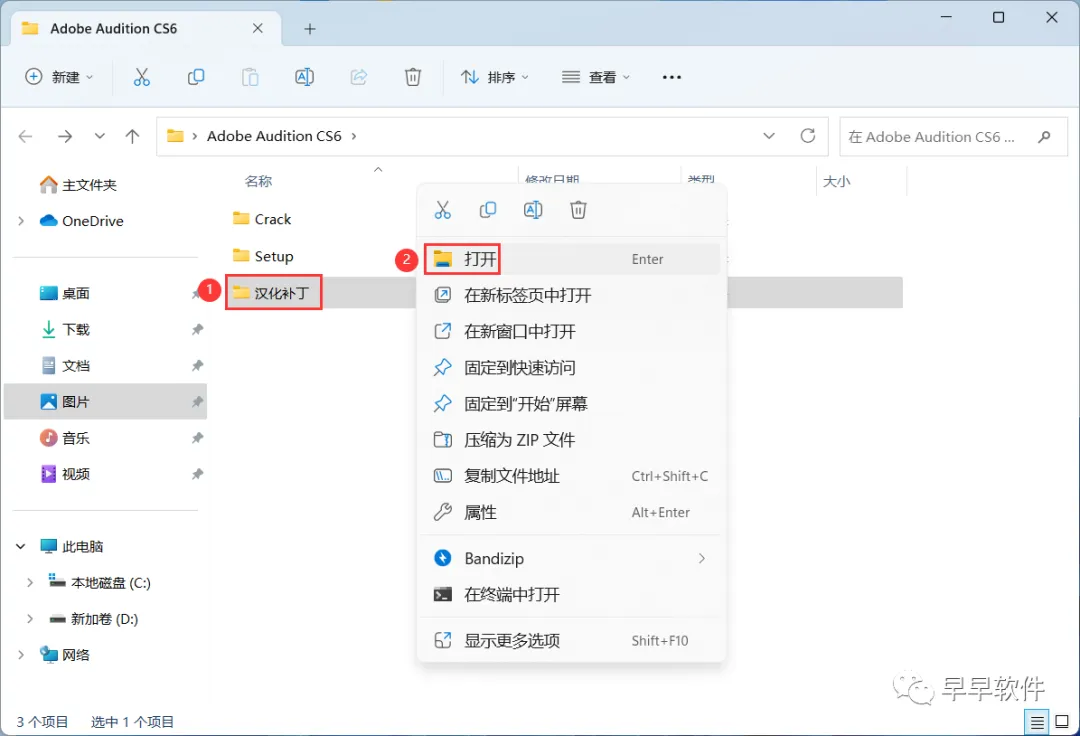
Task: Select 在终端中打开 menu item
Action: (572, 594)
